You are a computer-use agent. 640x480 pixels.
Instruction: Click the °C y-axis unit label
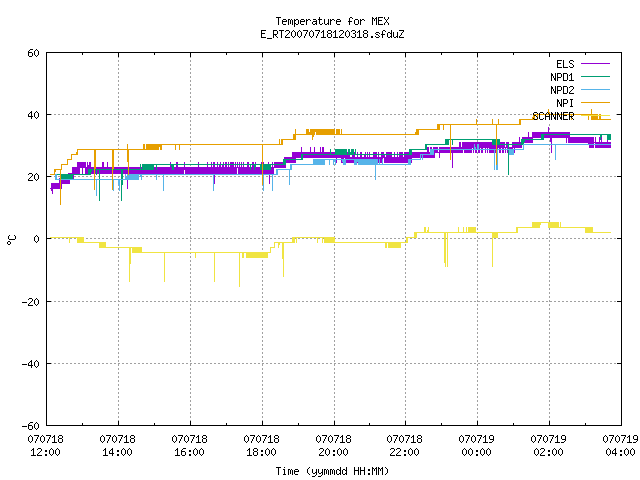[x=12, y=240]
